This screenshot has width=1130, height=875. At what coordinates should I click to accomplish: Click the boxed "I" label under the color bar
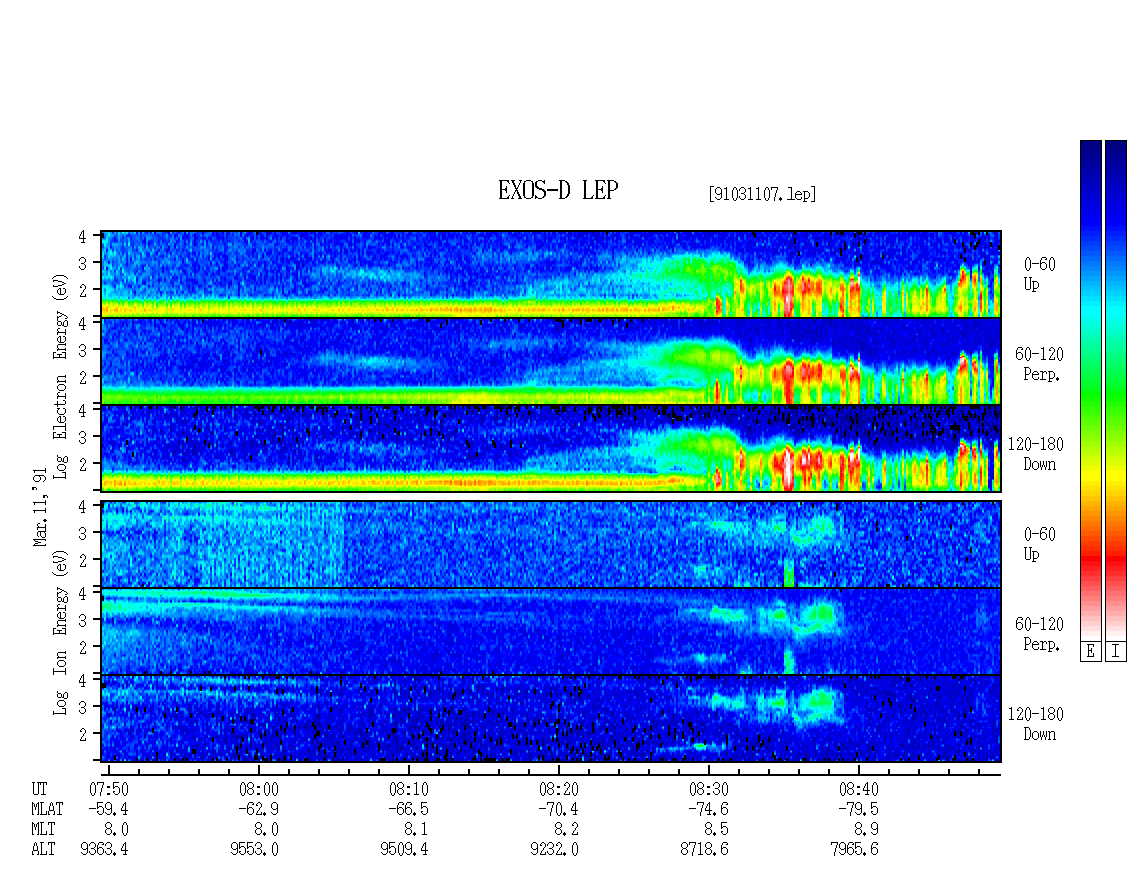point(1116,652)
